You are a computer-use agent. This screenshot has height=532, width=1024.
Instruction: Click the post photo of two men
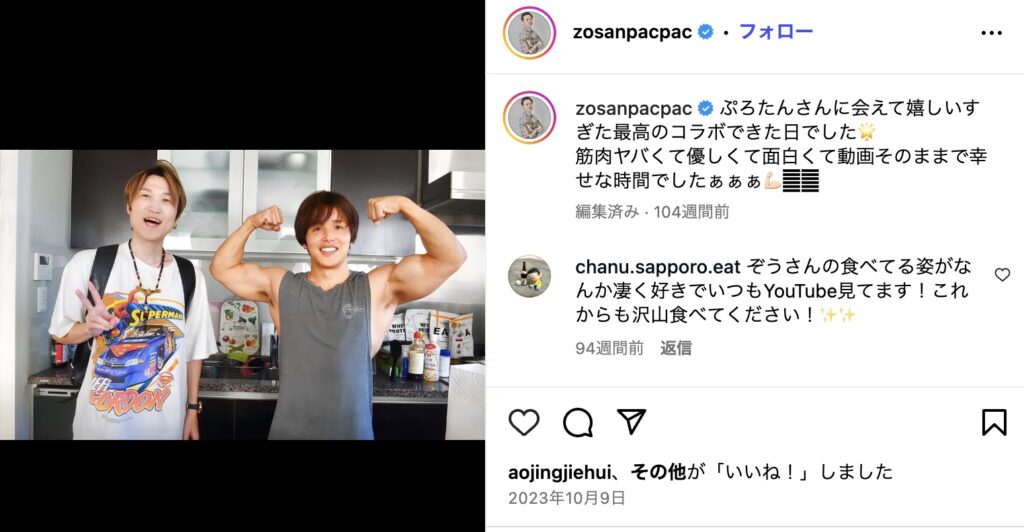(242, 295)
